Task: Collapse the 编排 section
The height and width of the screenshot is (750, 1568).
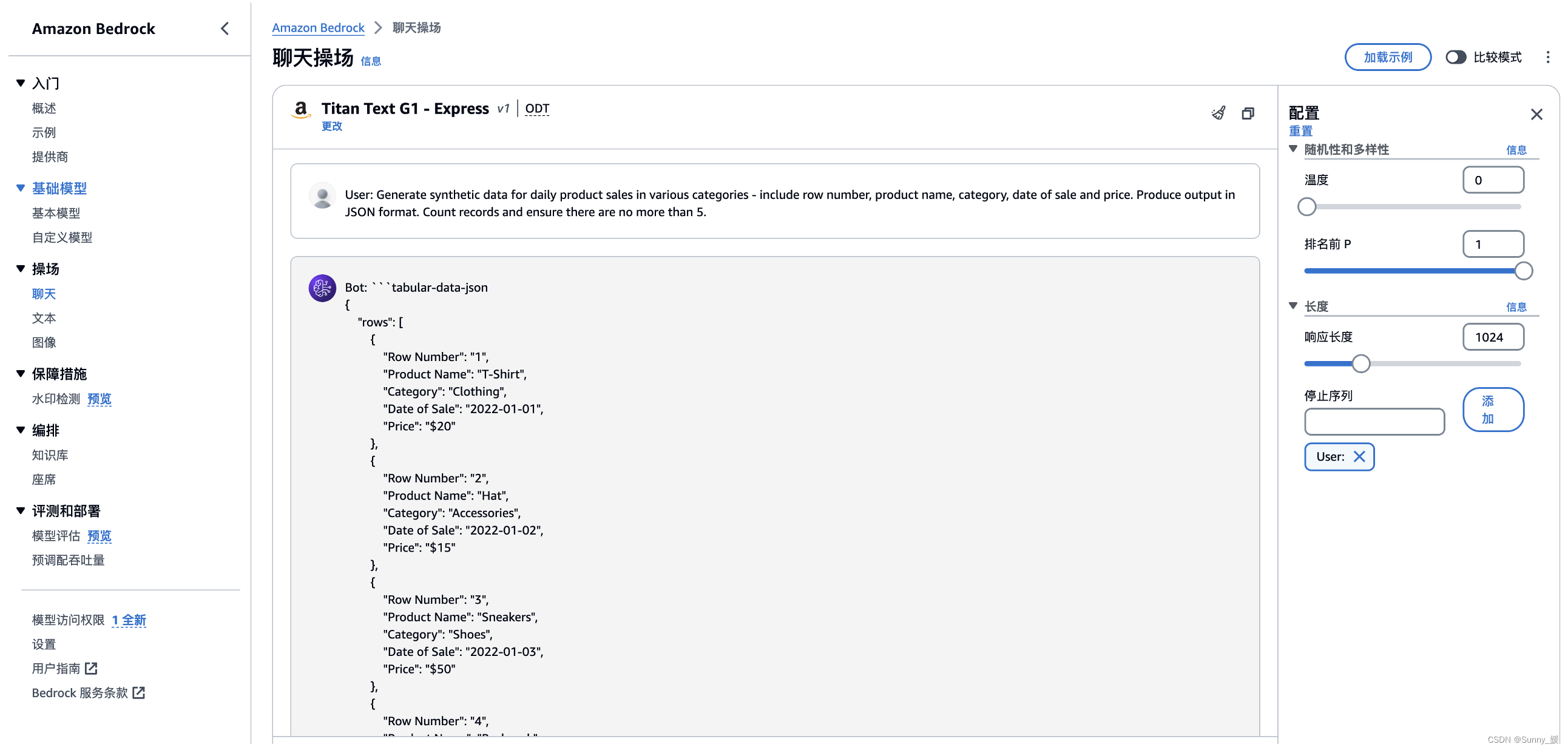Action: (21, 430)
